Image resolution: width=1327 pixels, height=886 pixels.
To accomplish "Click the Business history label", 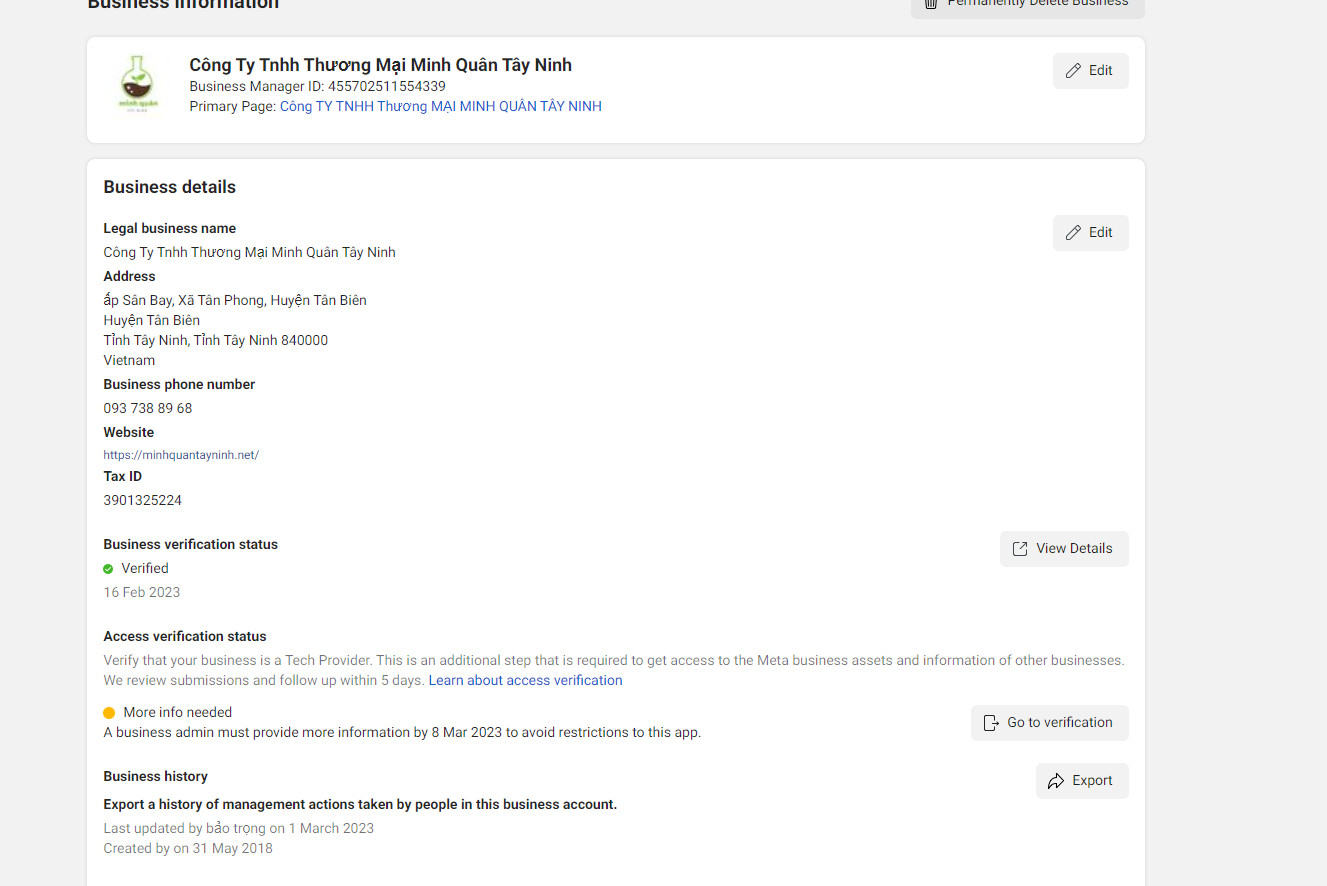I will (x=156, y=776).
